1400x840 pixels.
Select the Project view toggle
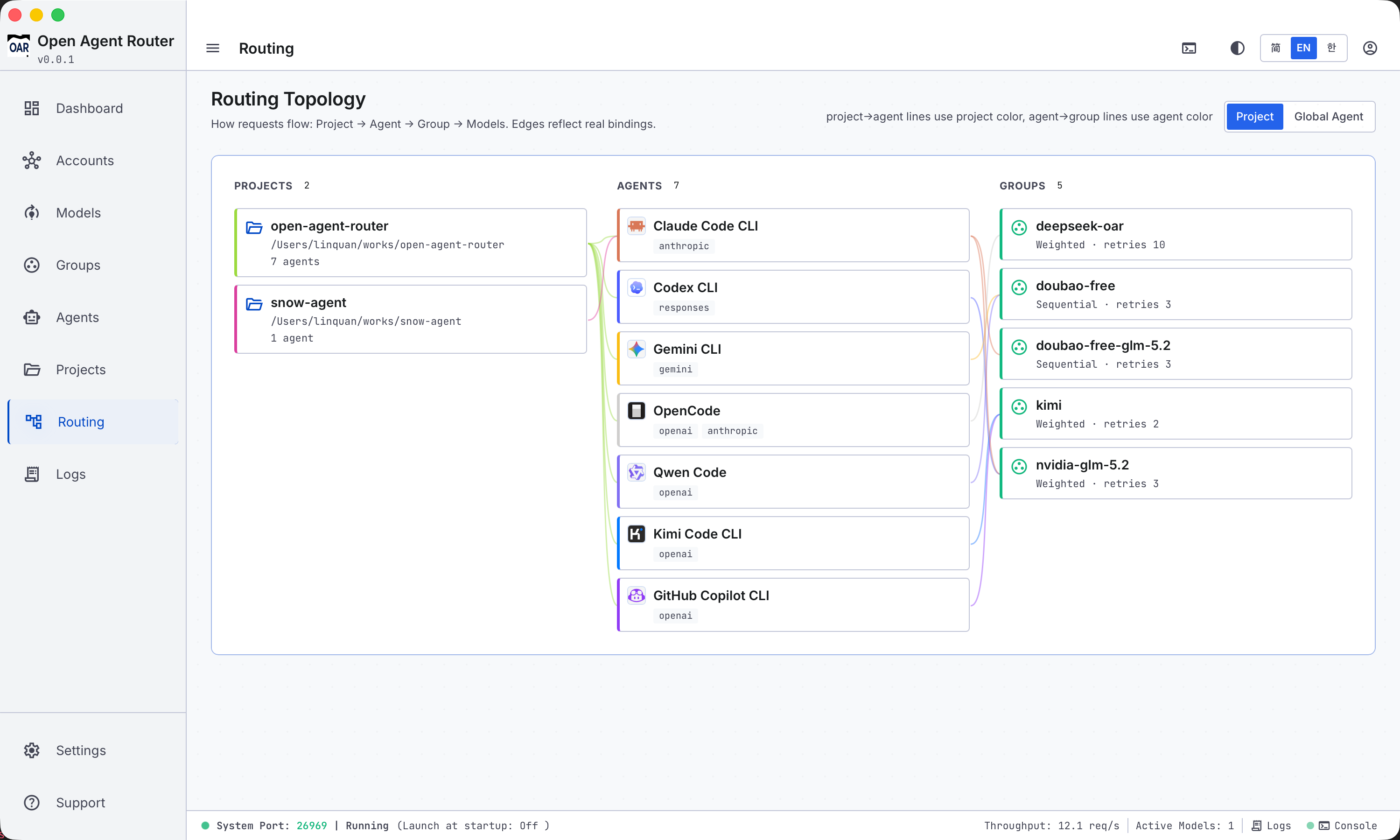(1254, 117)
